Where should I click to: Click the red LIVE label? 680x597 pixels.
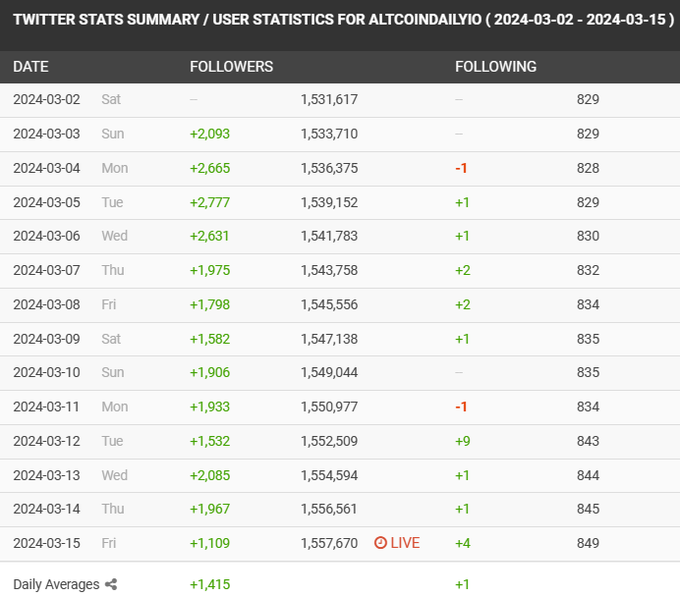click(x=405, y=543)
